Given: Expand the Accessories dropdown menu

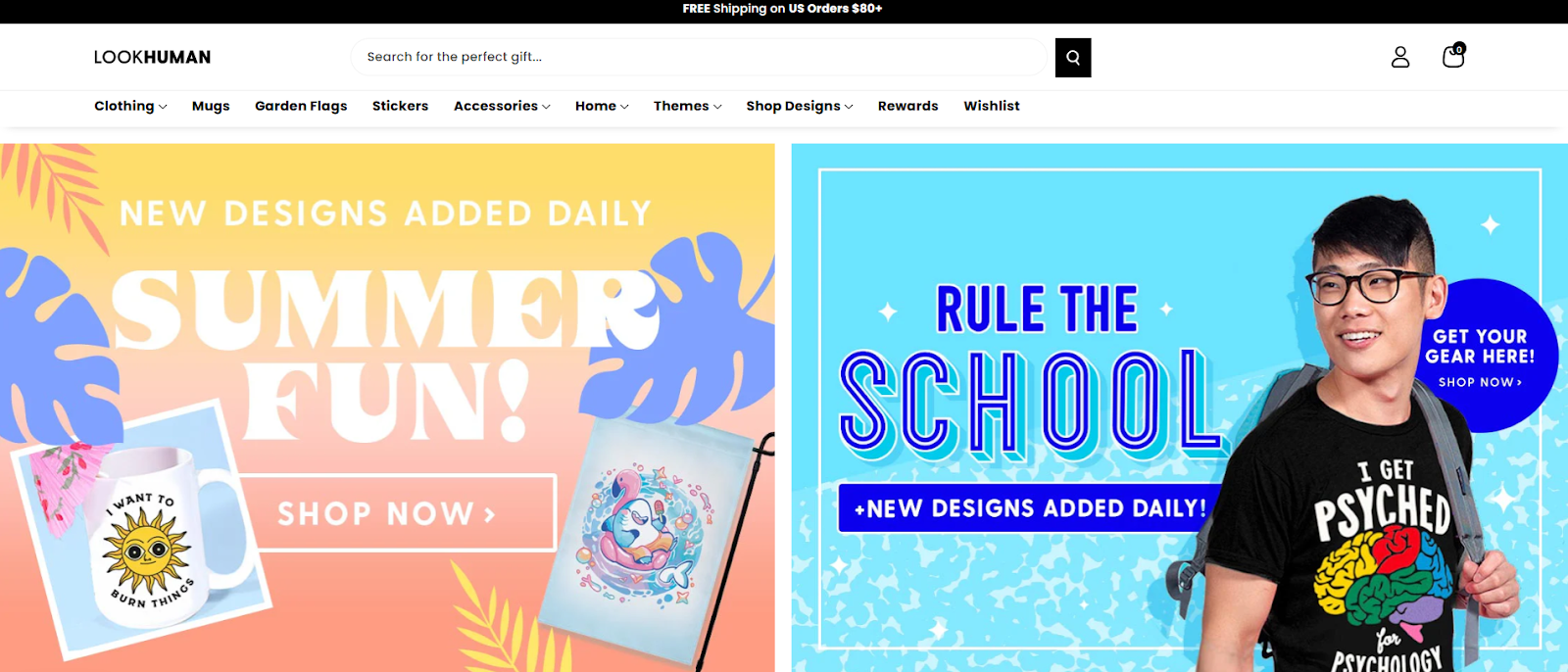Looking at the screenshot, I should (502, 106).
